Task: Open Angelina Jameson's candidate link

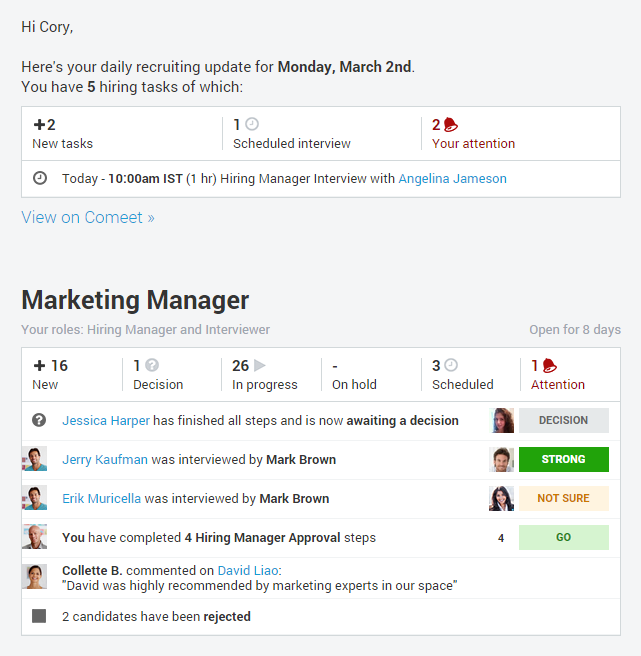Action: click(x=452, y=179)
